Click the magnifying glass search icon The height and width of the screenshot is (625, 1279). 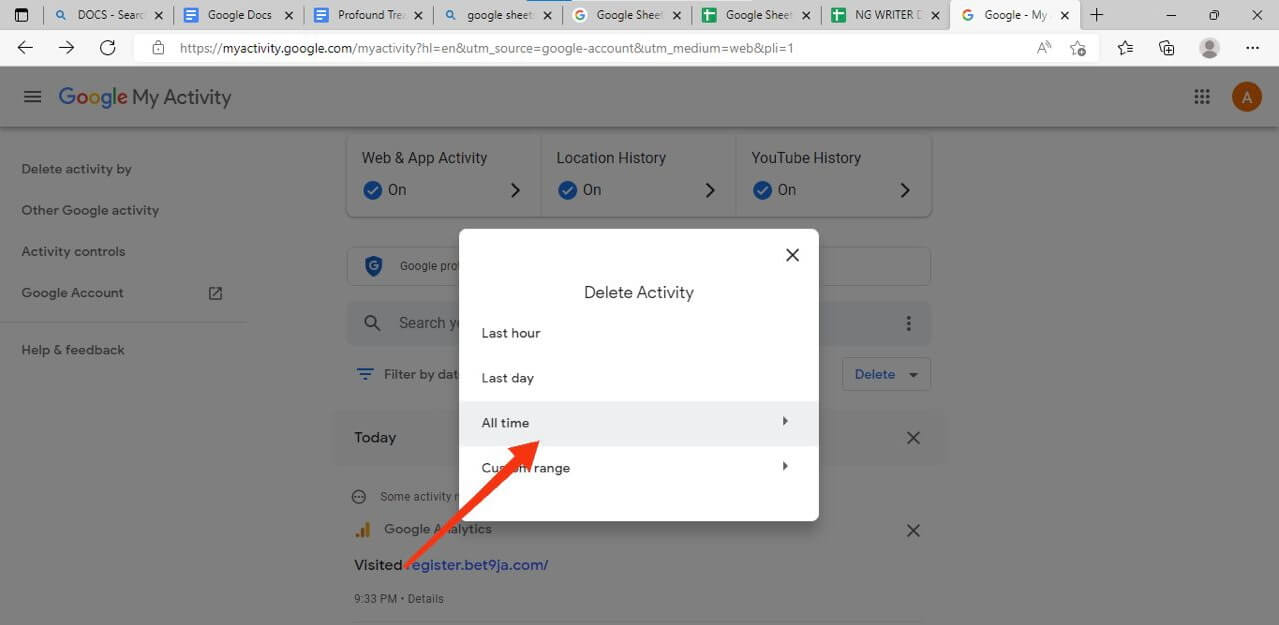(371, 323)
